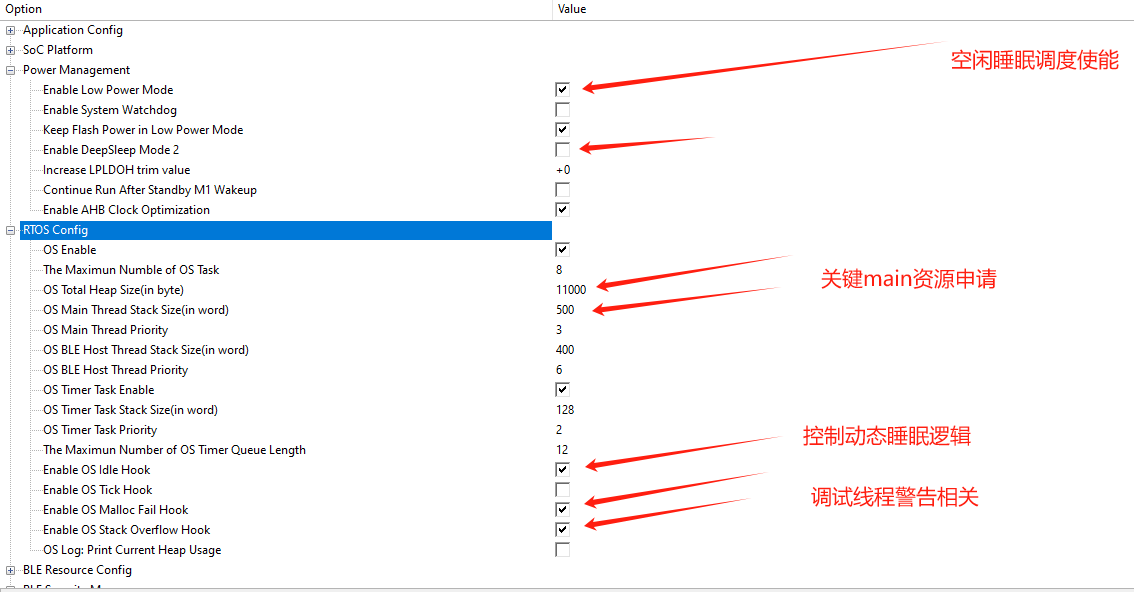Check Enable DeepSleep Mode 2 box
Image resolution: width=1134 pixels, height=592 pixels.
[x=562, y=150]
